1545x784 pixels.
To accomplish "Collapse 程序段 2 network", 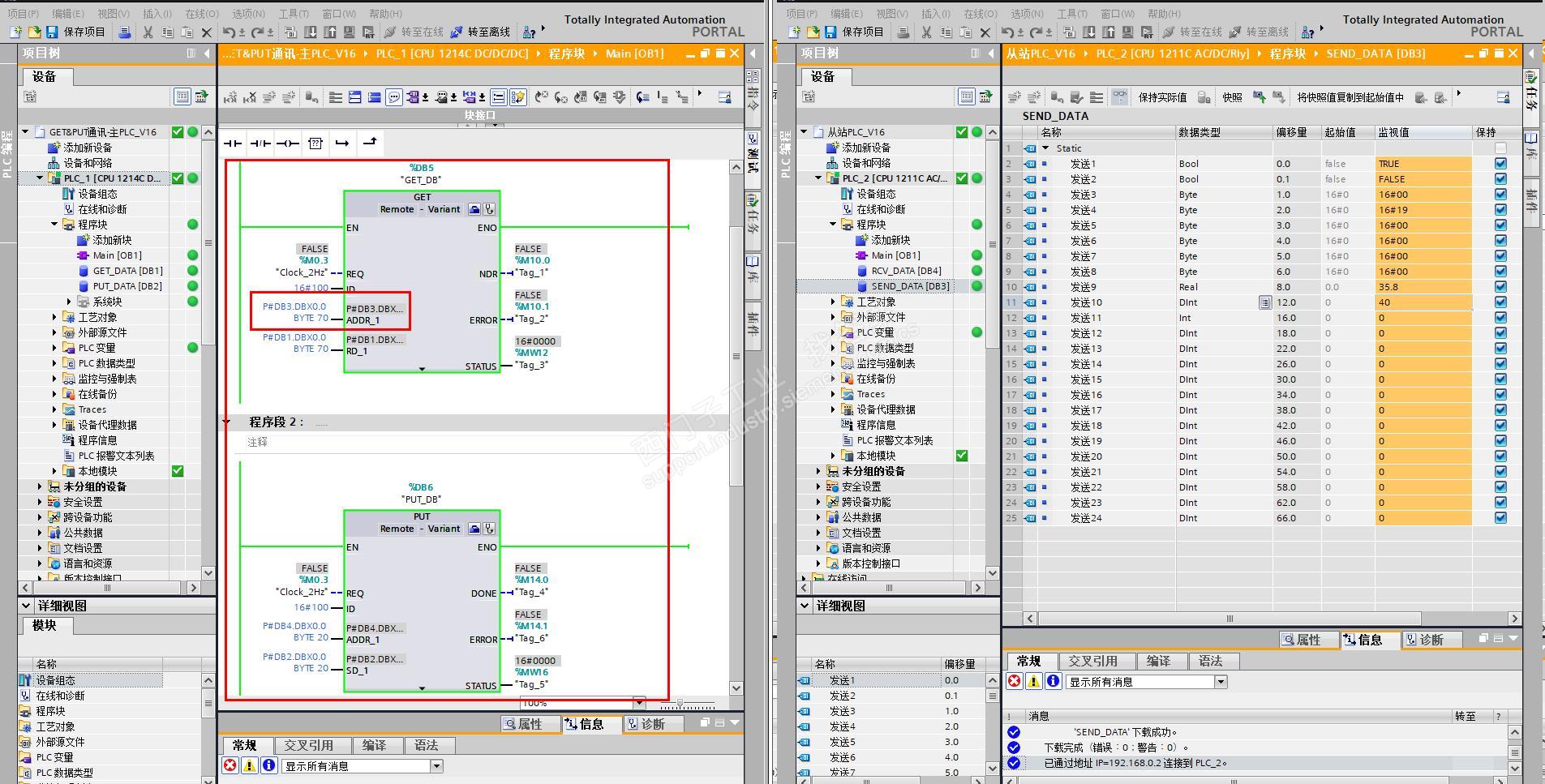I will tap(227, 422).
